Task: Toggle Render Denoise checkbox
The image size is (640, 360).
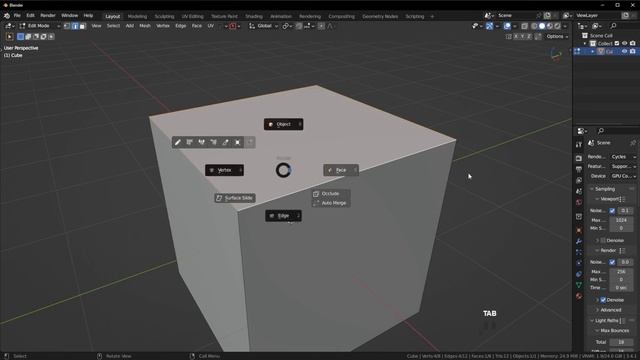Action: click(x=603, y=300)
